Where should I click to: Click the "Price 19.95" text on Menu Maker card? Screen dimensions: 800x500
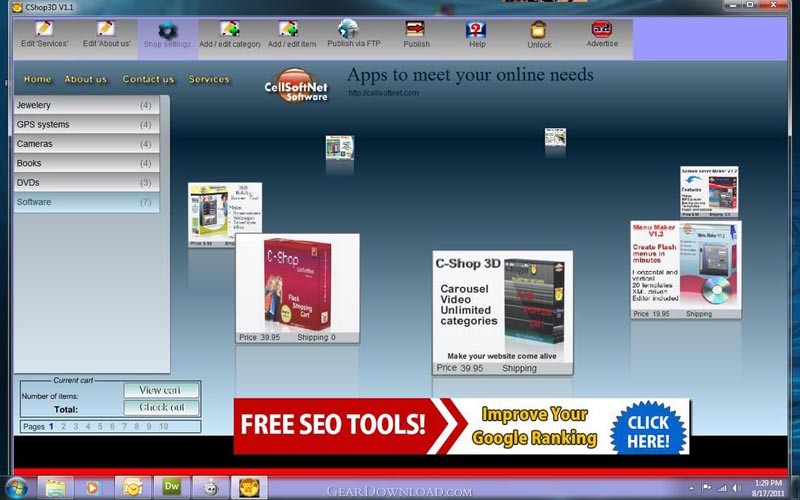click(651, 314)
